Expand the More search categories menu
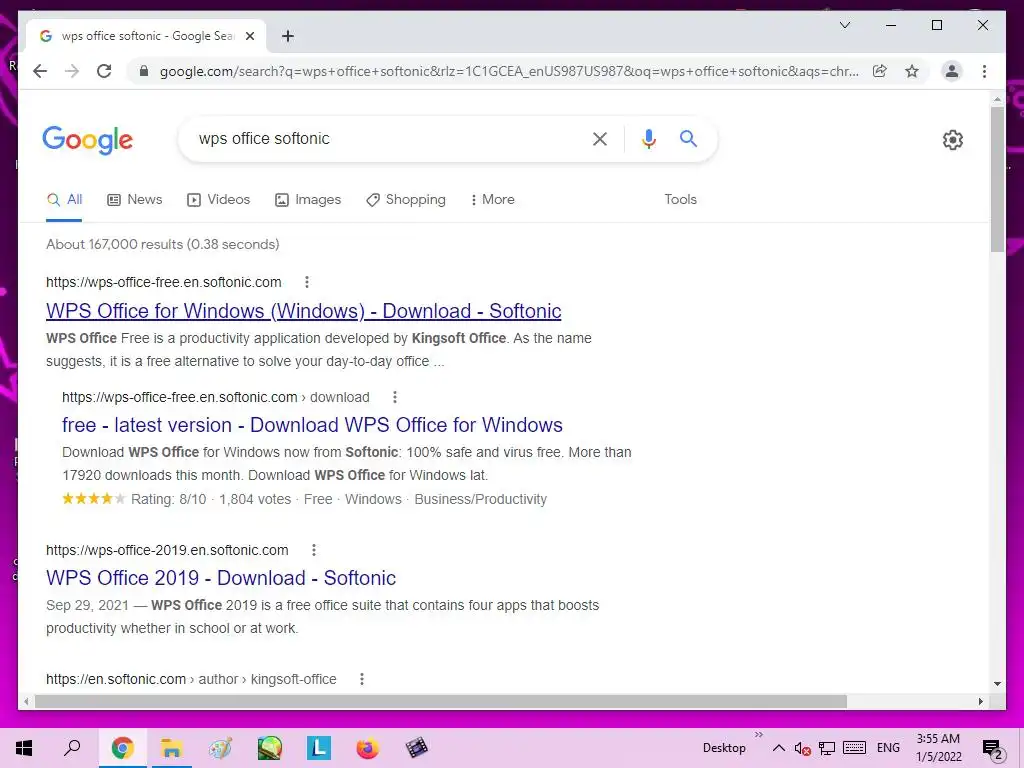This screenshot has height=768, width=1024. pyautogui.click(x=492, y=200)
